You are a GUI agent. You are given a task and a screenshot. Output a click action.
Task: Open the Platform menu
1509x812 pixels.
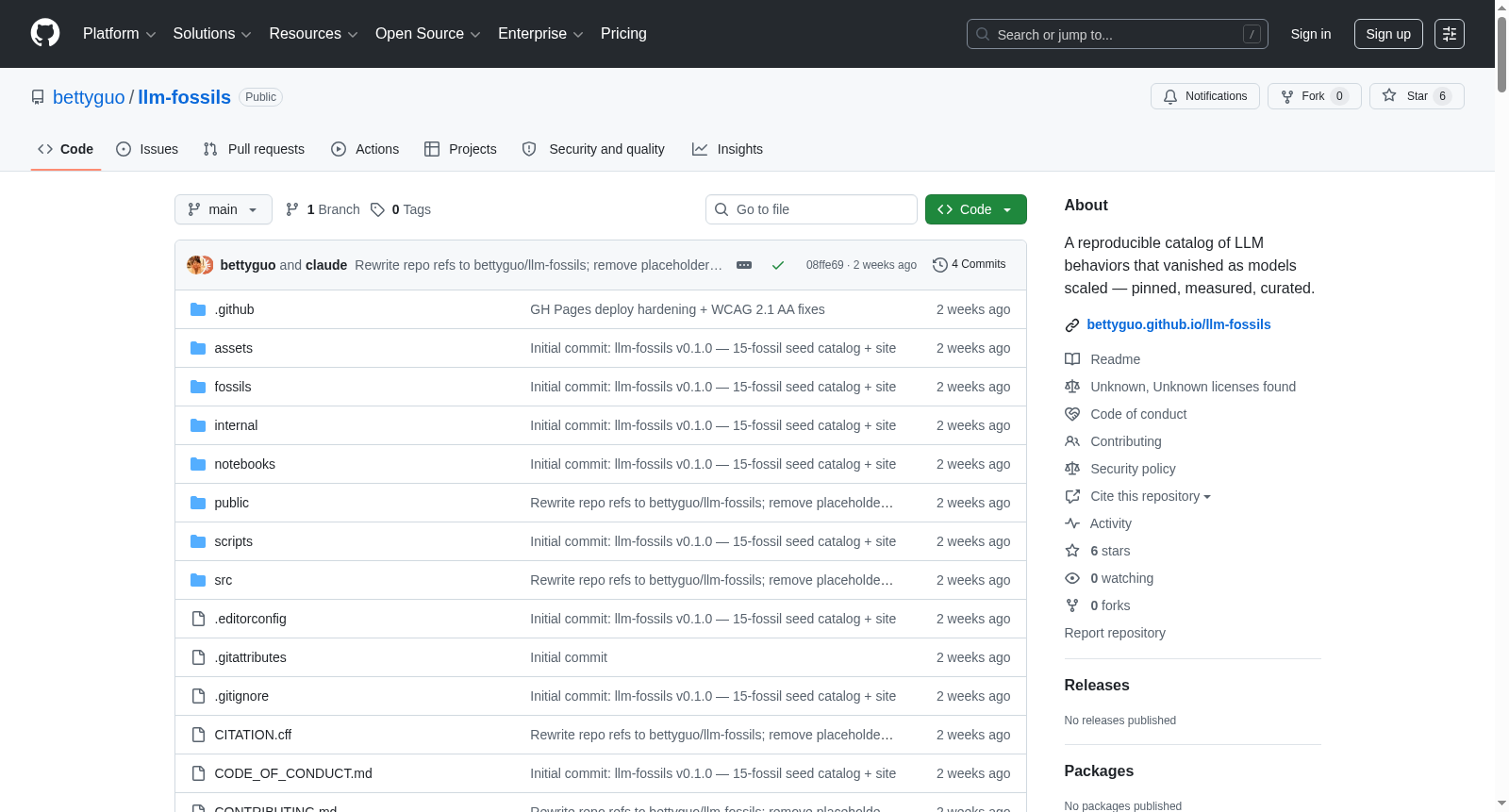pos(119,34)
